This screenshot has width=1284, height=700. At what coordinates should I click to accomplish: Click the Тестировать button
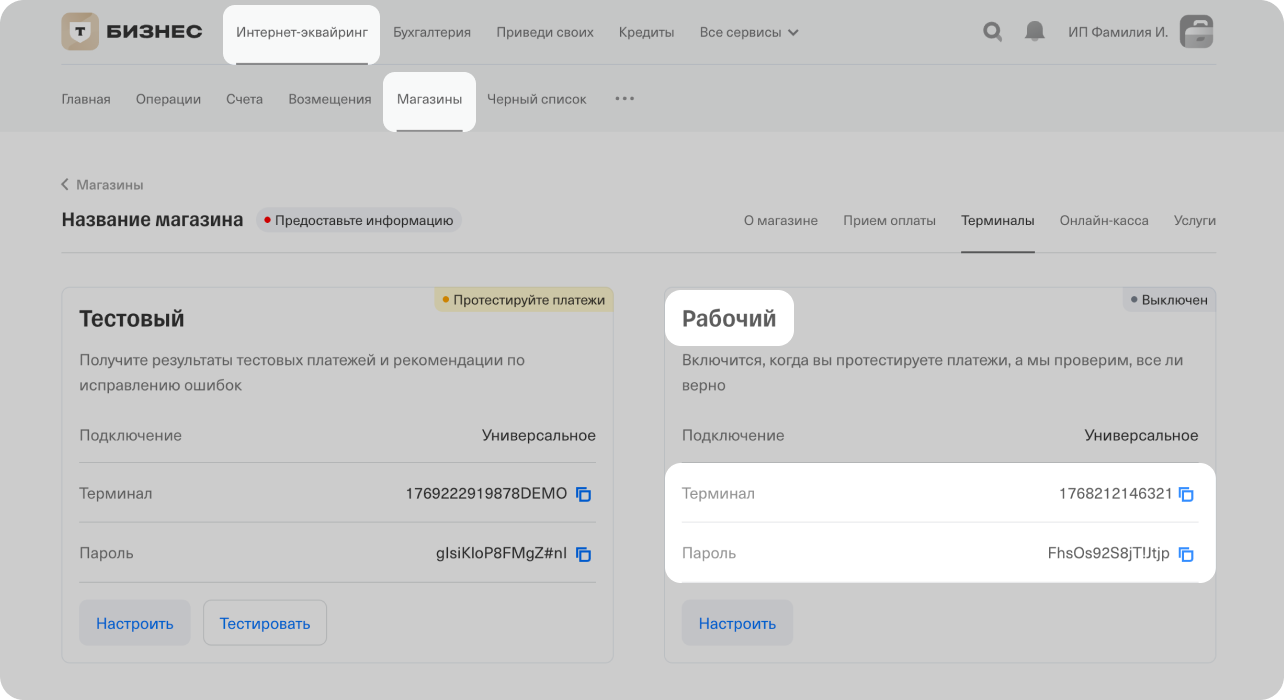265,623
